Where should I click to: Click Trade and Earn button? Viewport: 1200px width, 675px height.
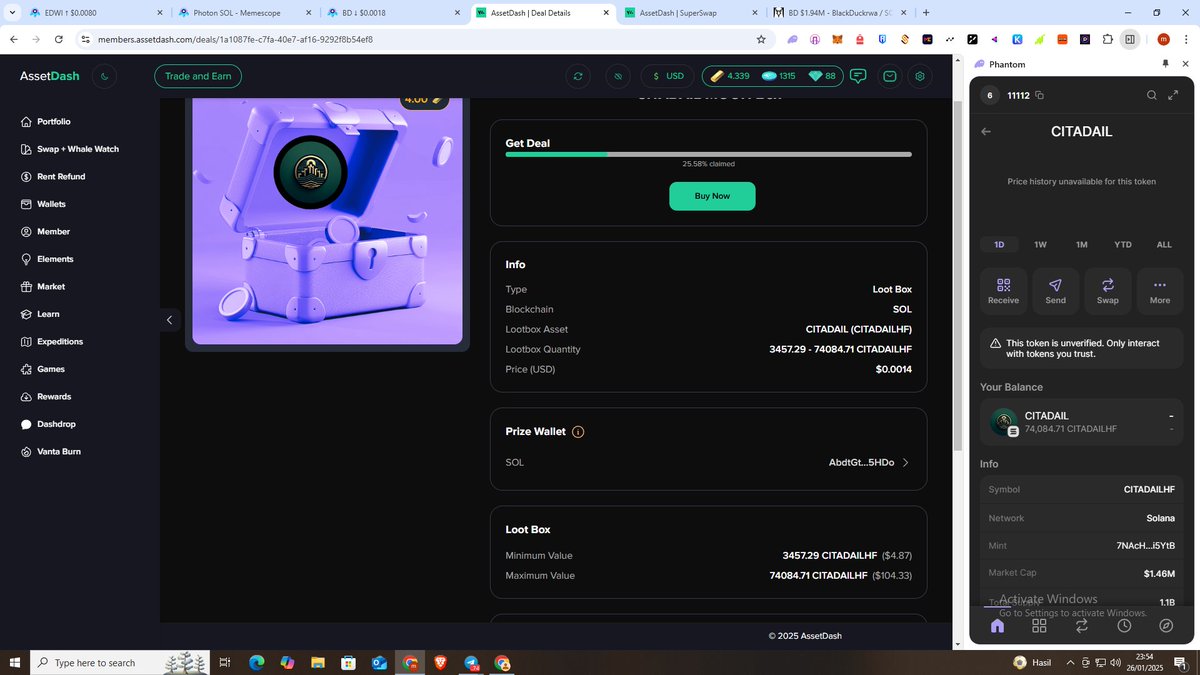tap(198, 76)
